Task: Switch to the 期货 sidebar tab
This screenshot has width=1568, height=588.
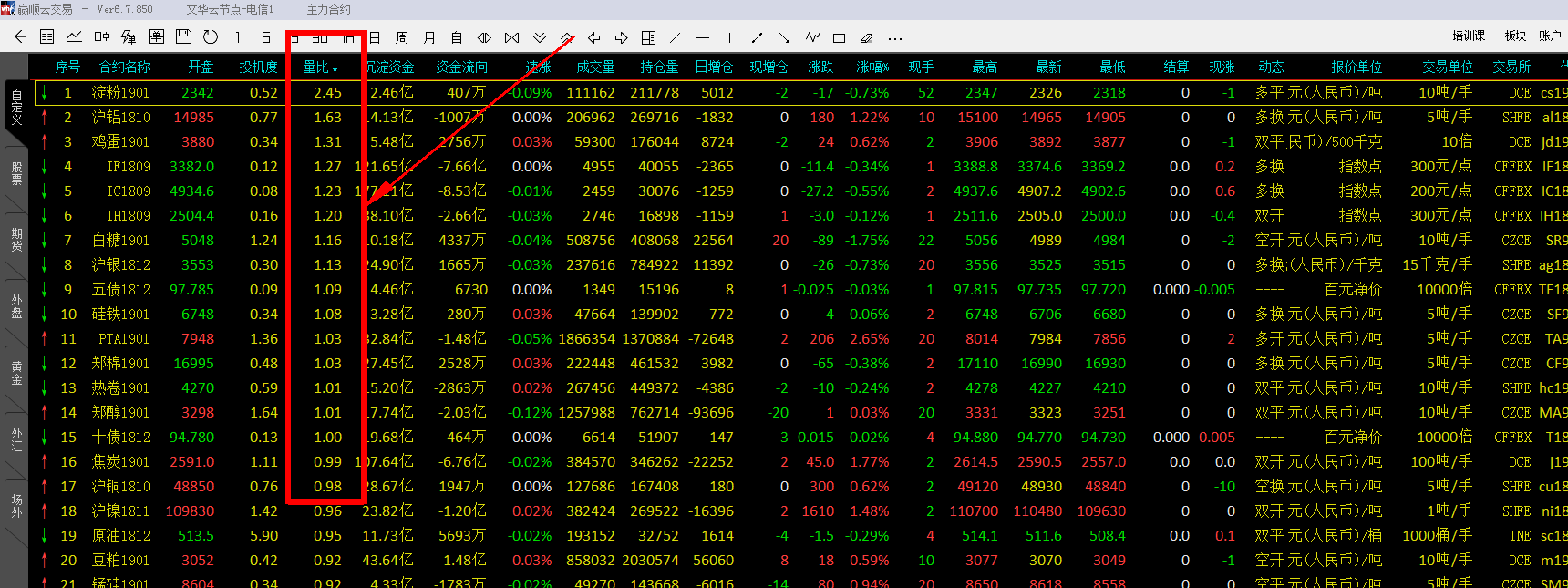Action: coord(16,240)
